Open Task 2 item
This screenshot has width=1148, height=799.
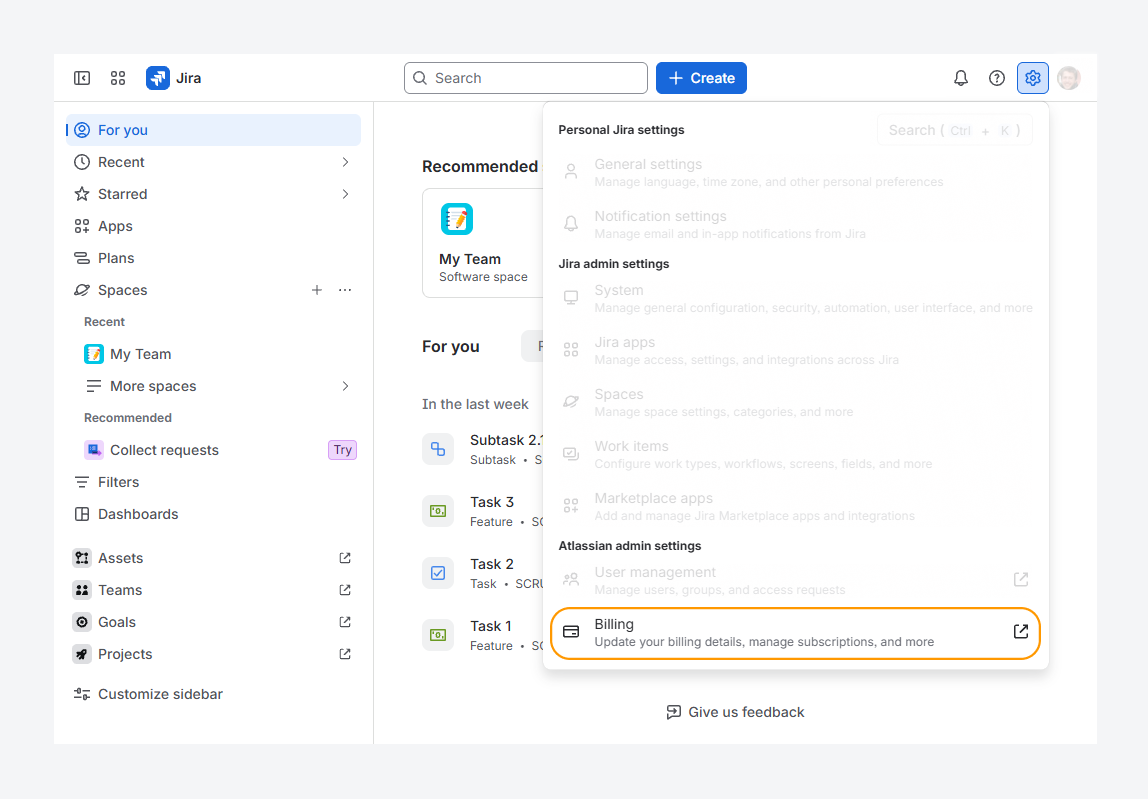point(483,573)
